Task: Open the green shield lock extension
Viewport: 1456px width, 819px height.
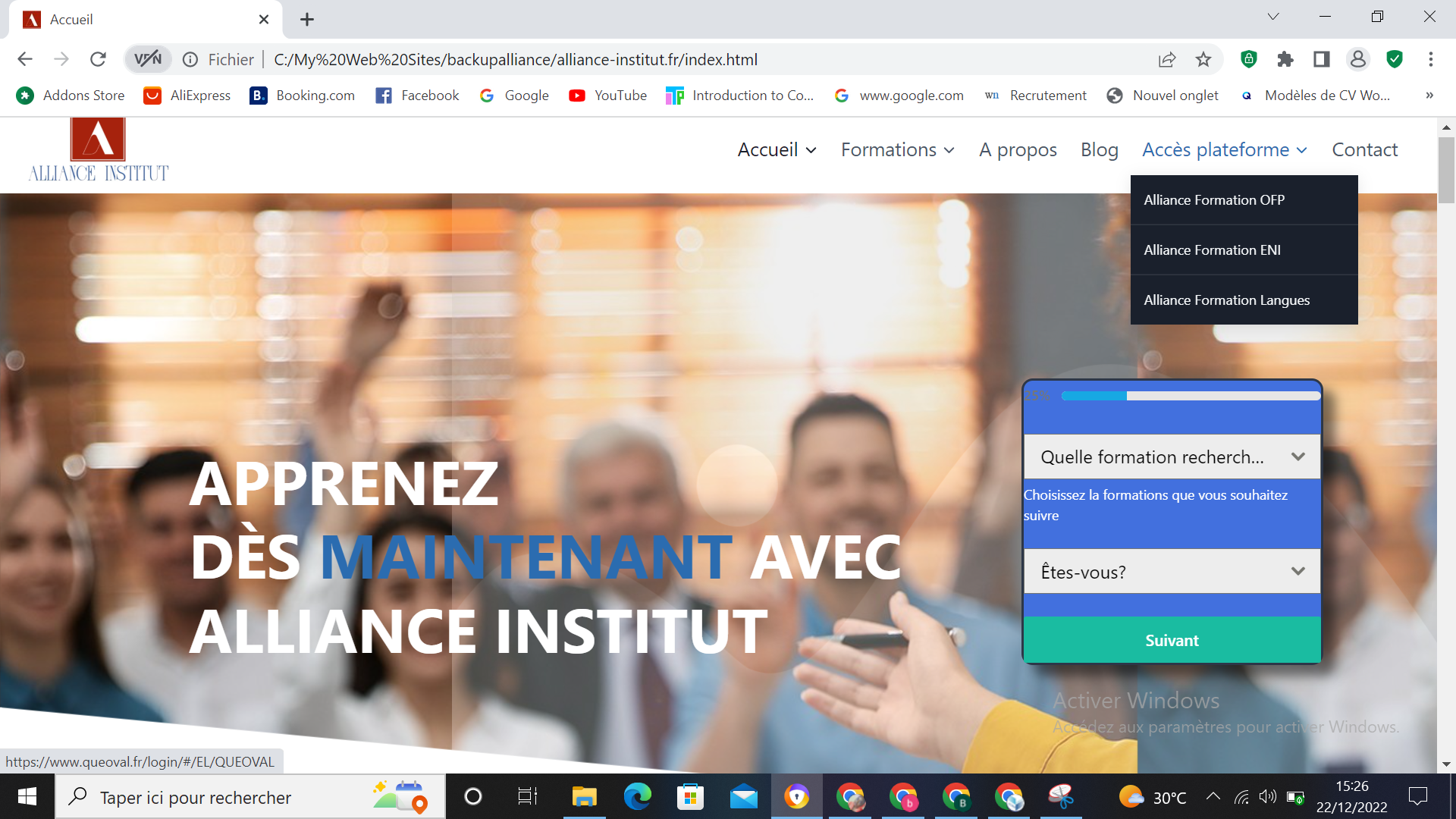Action: (1248, 59)
